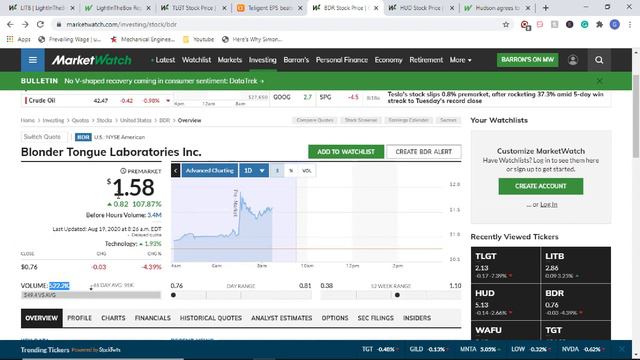640x360 pixels.
Task: Open Advanced Charting
Action: (x=209, y=171)
